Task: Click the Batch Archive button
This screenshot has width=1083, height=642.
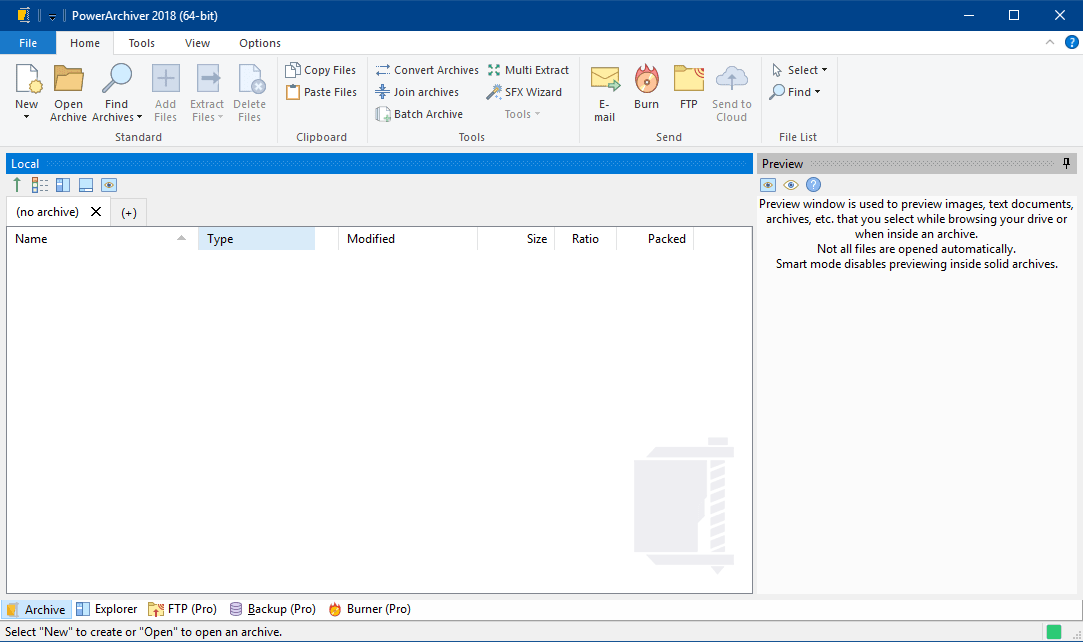Action: 419,114
